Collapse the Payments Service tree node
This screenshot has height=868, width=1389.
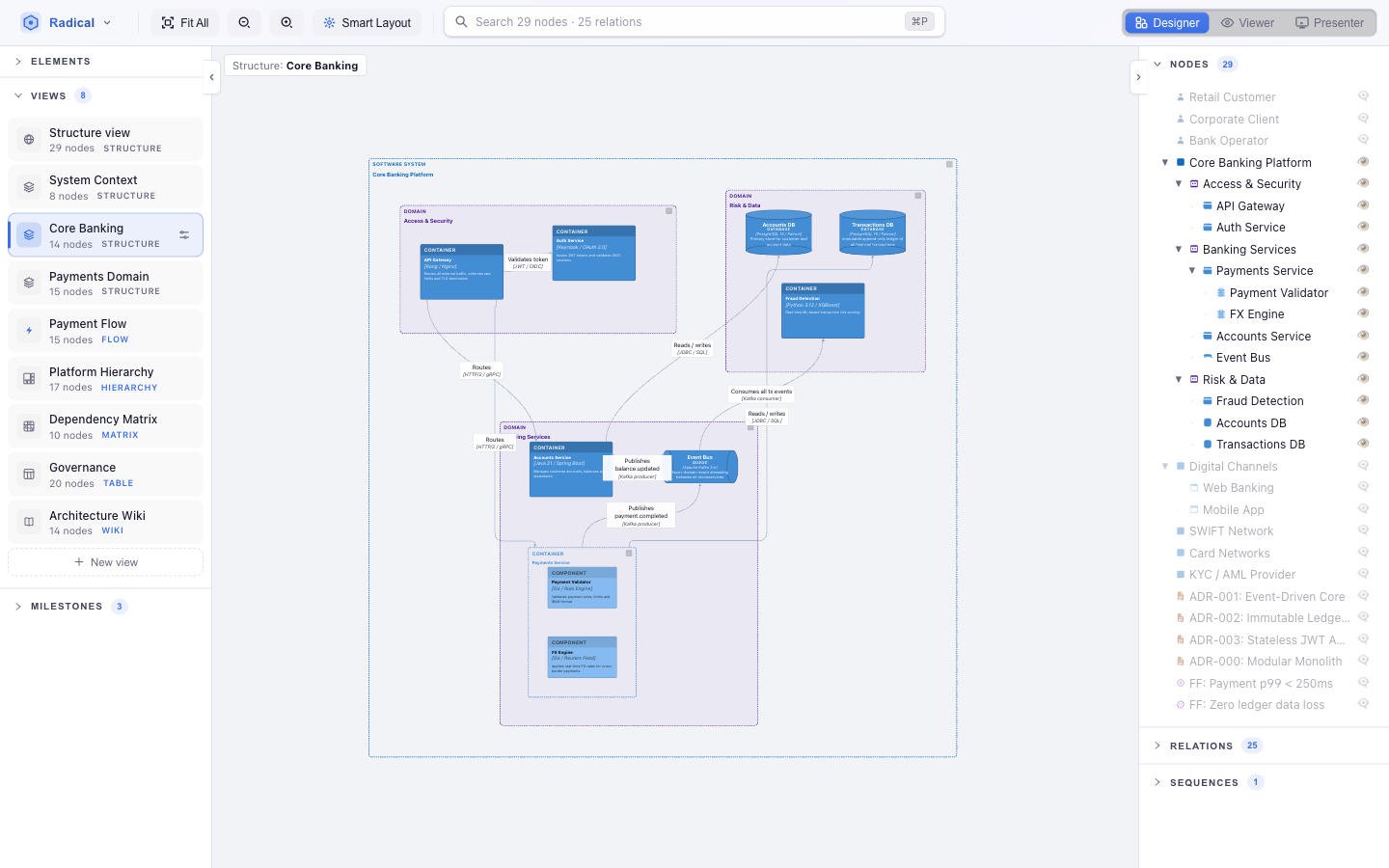[1192, 271]
